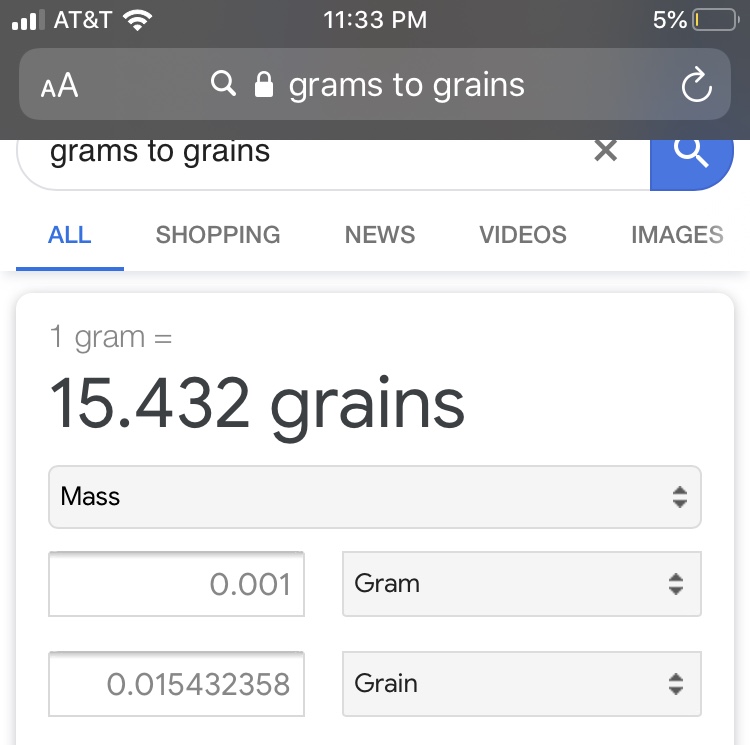This screenshot has height=745, width=750.
Task: Select the 0.001 gram value field
Action: 176,584
